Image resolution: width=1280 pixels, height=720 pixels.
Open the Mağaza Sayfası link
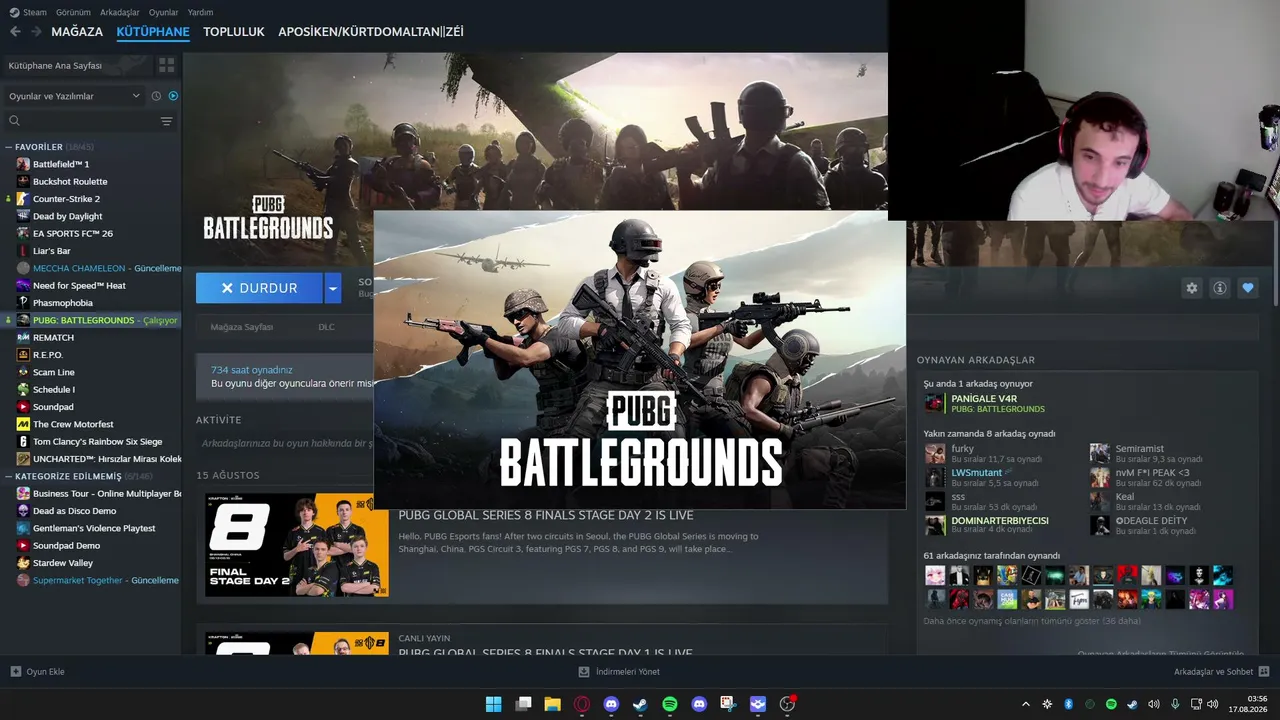coord(242,327)
